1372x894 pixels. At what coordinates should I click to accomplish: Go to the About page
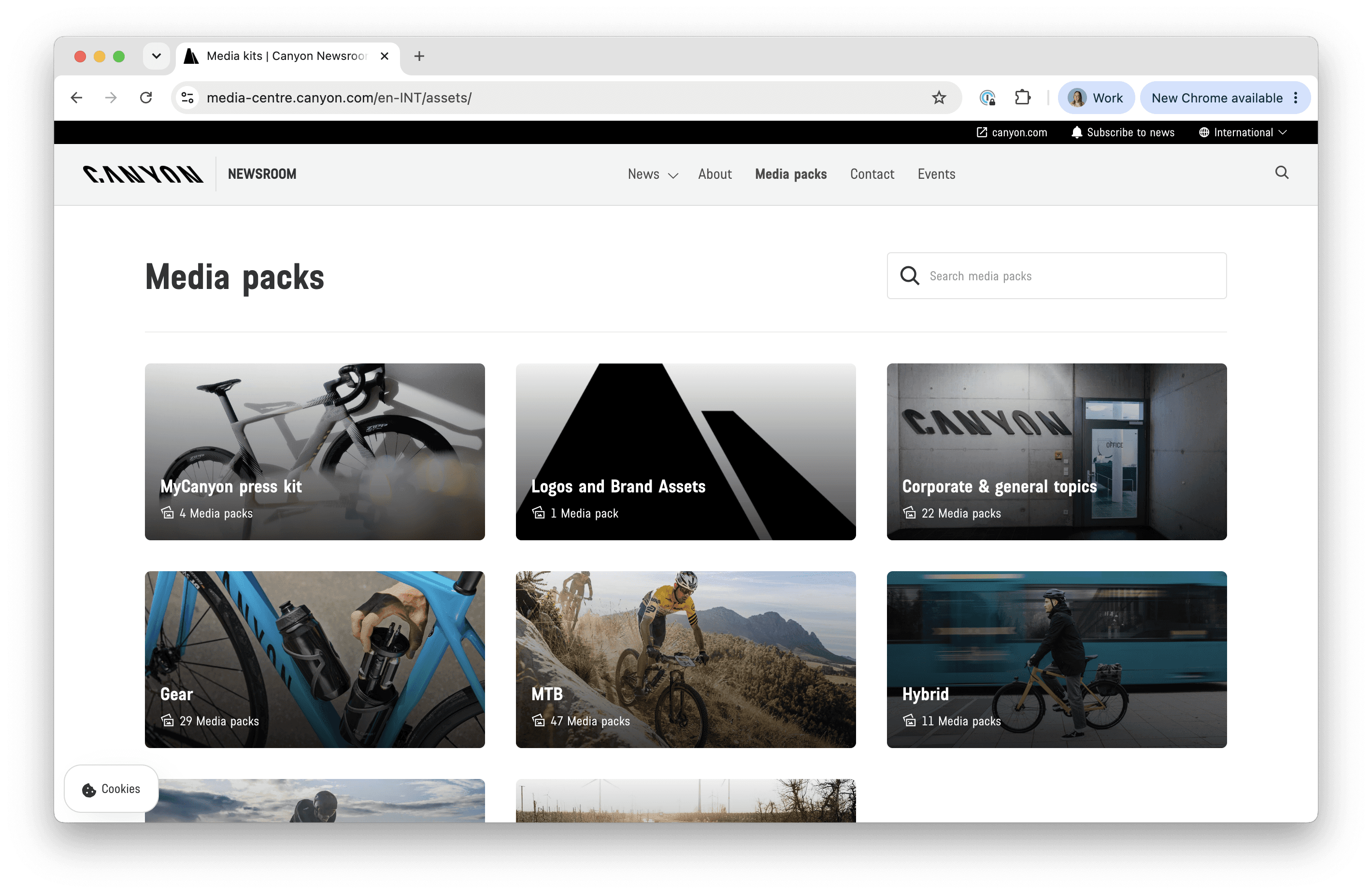(715, 174)
